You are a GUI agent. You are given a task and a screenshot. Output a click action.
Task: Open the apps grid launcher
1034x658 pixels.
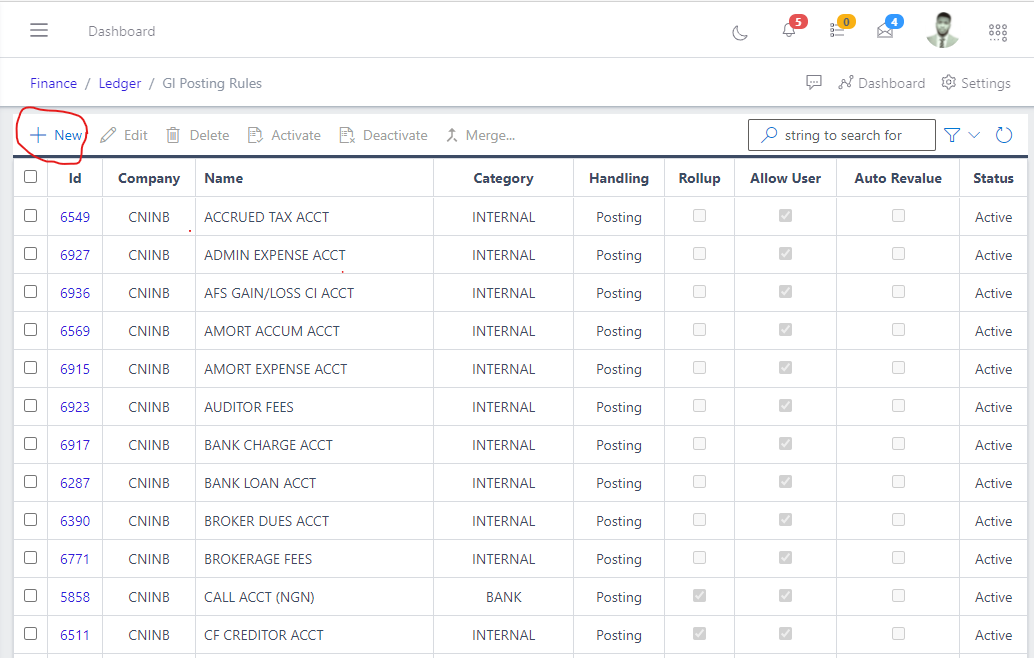(997, 32)
